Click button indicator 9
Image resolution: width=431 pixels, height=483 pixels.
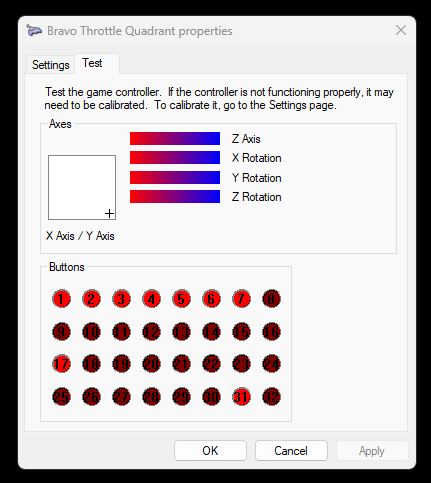pyautogui.click(x=61, y=332)
